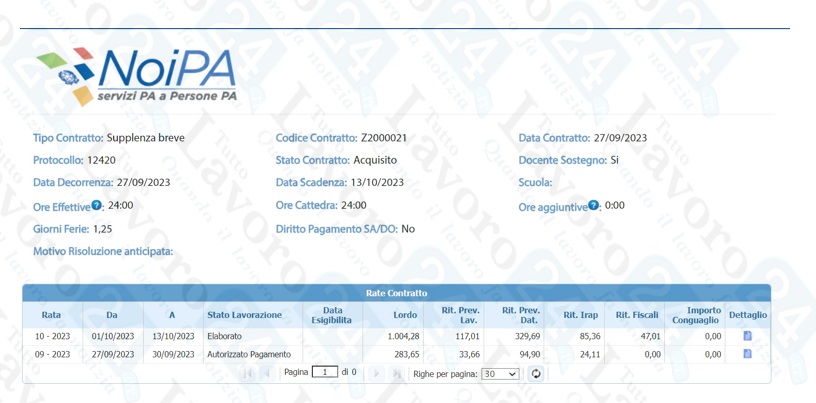Click 'Ore Cattedra' label
The height and width of the screenshot is (403, 816).
(307, 205)
